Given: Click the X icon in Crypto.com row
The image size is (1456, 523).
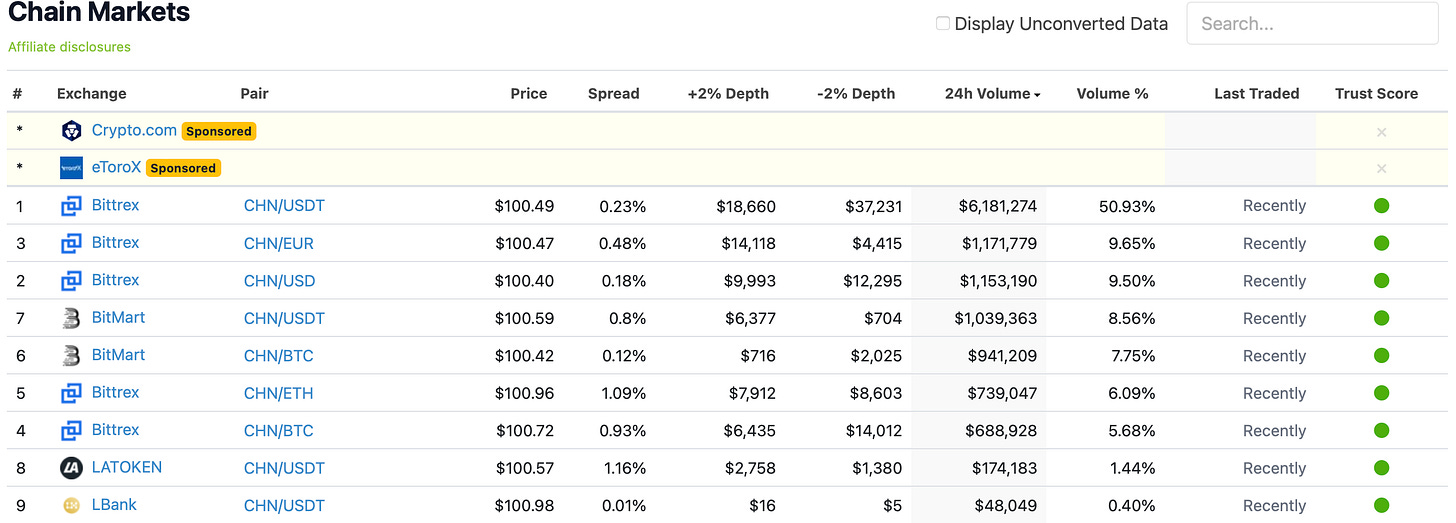Looking at the screenshot, I should click(x=1381, y=132).
